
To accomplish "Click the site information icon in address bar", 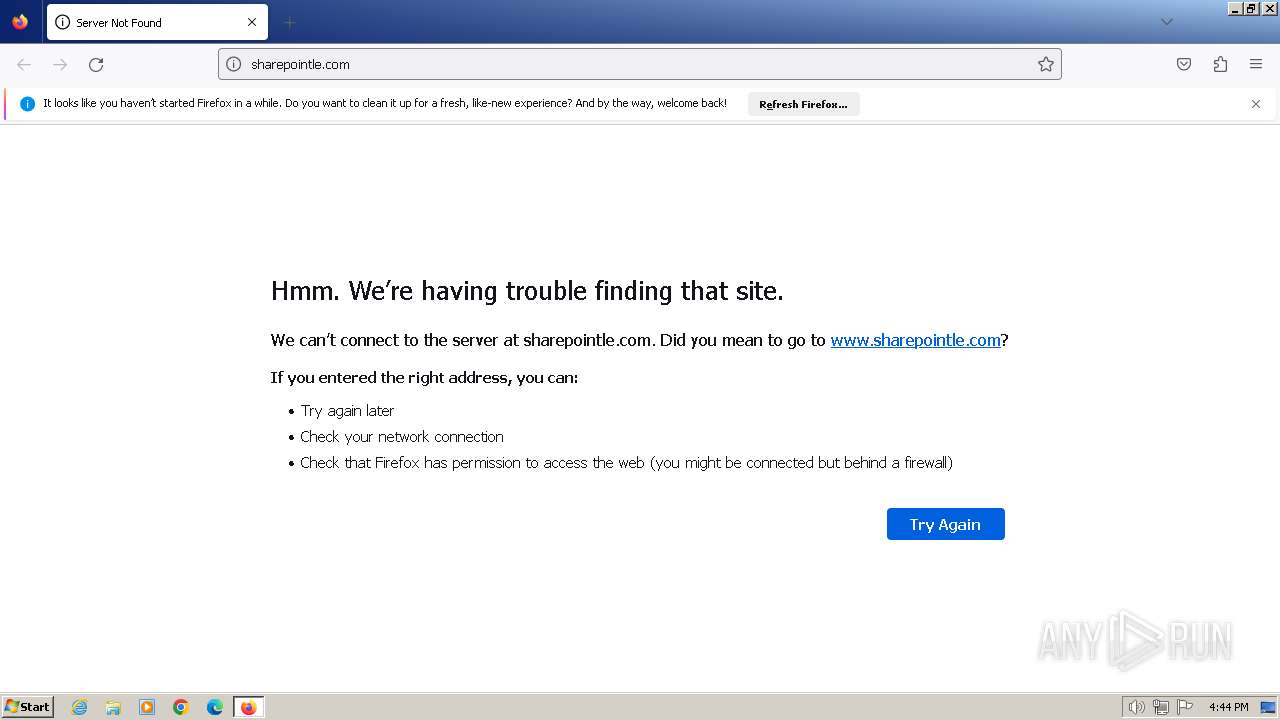I will click(x=233, y=64).
